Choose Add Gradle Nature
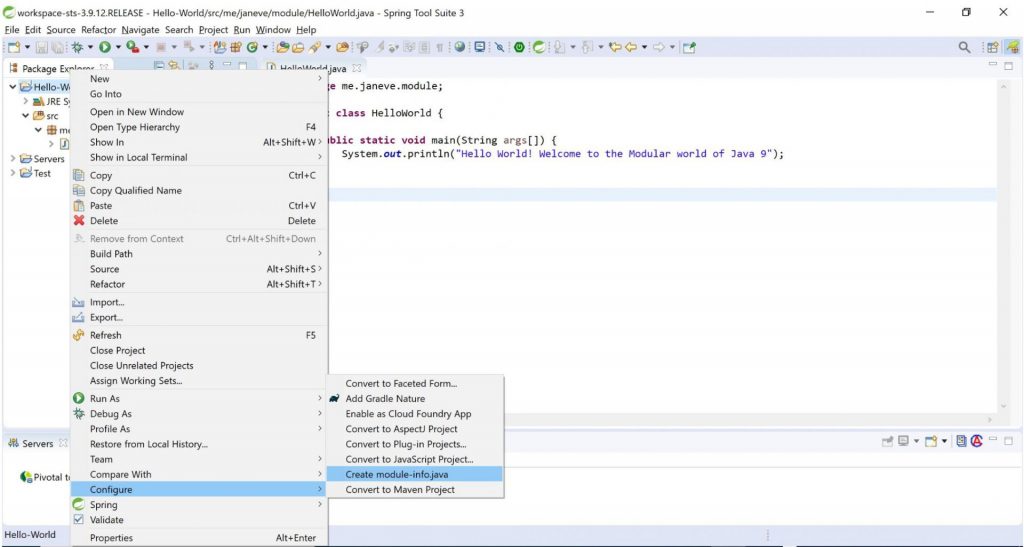Viewport: 1024px width, 547px height. point(415,398)
